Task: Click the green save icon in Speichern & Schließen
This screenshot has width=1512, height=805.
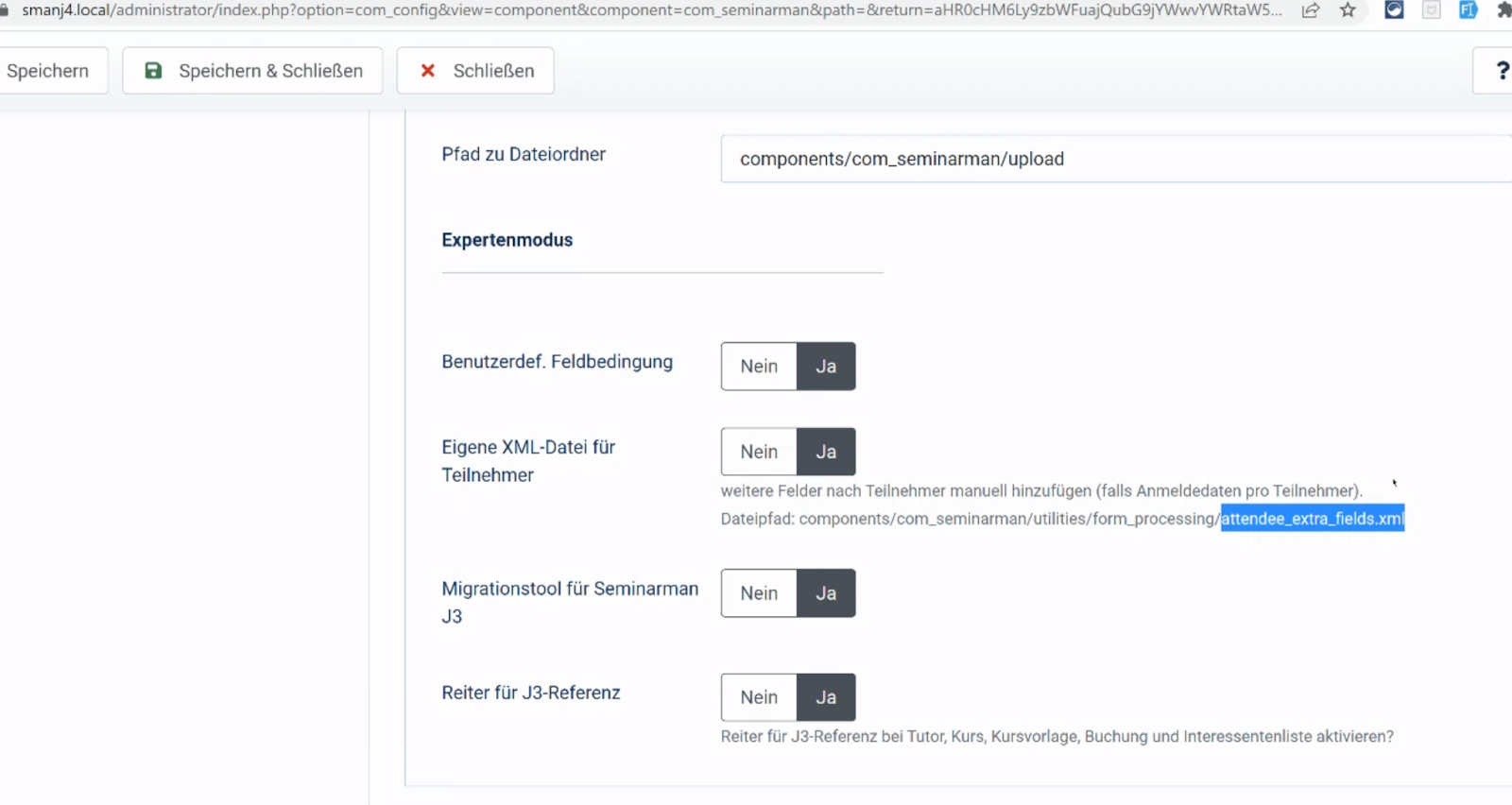Action: [x=153, y=71]
